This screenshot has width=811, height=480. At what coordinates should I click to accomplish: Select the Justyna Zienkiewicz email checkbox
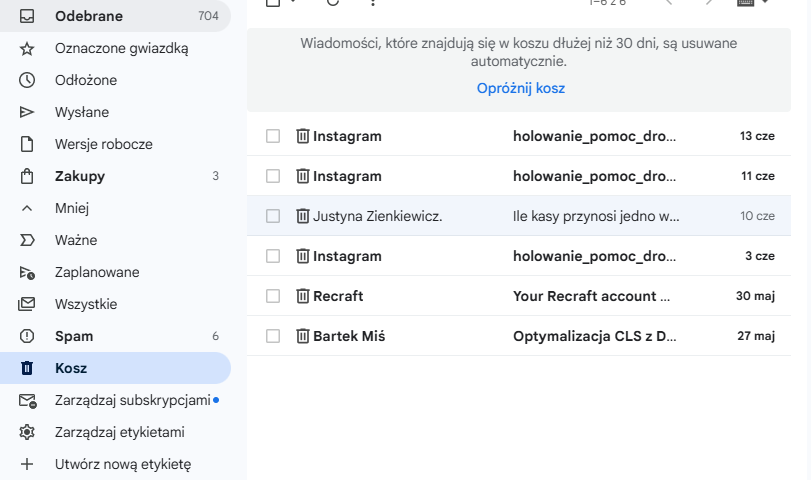coord(273,216)
